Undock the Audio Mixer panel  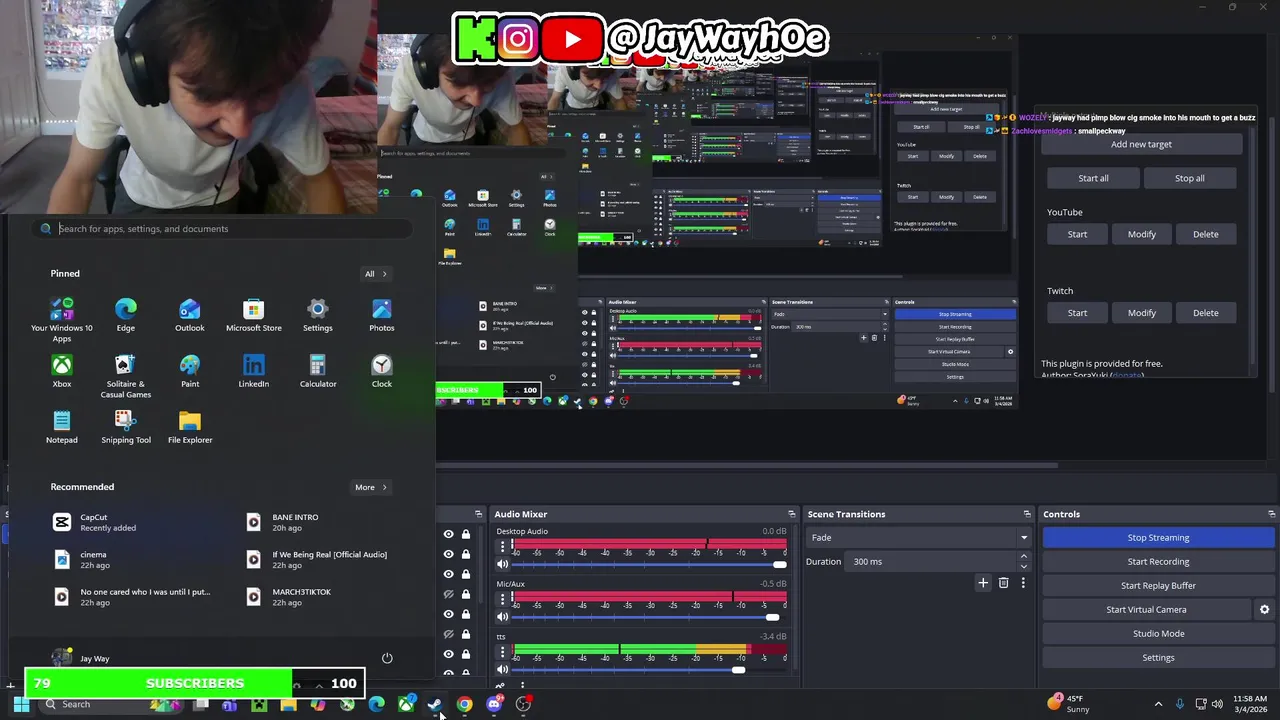792,514
